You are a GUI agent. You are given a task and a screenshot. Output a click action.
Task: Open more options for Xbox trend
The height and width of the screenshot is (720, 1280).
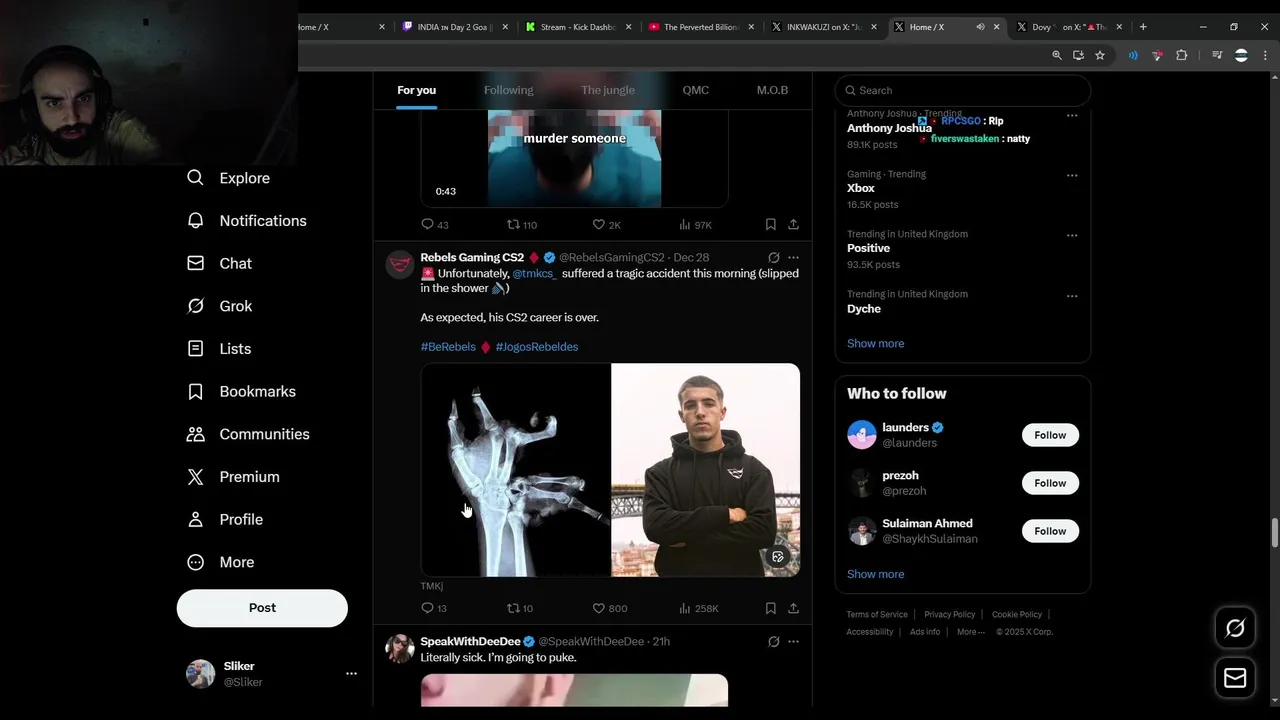1072,175
